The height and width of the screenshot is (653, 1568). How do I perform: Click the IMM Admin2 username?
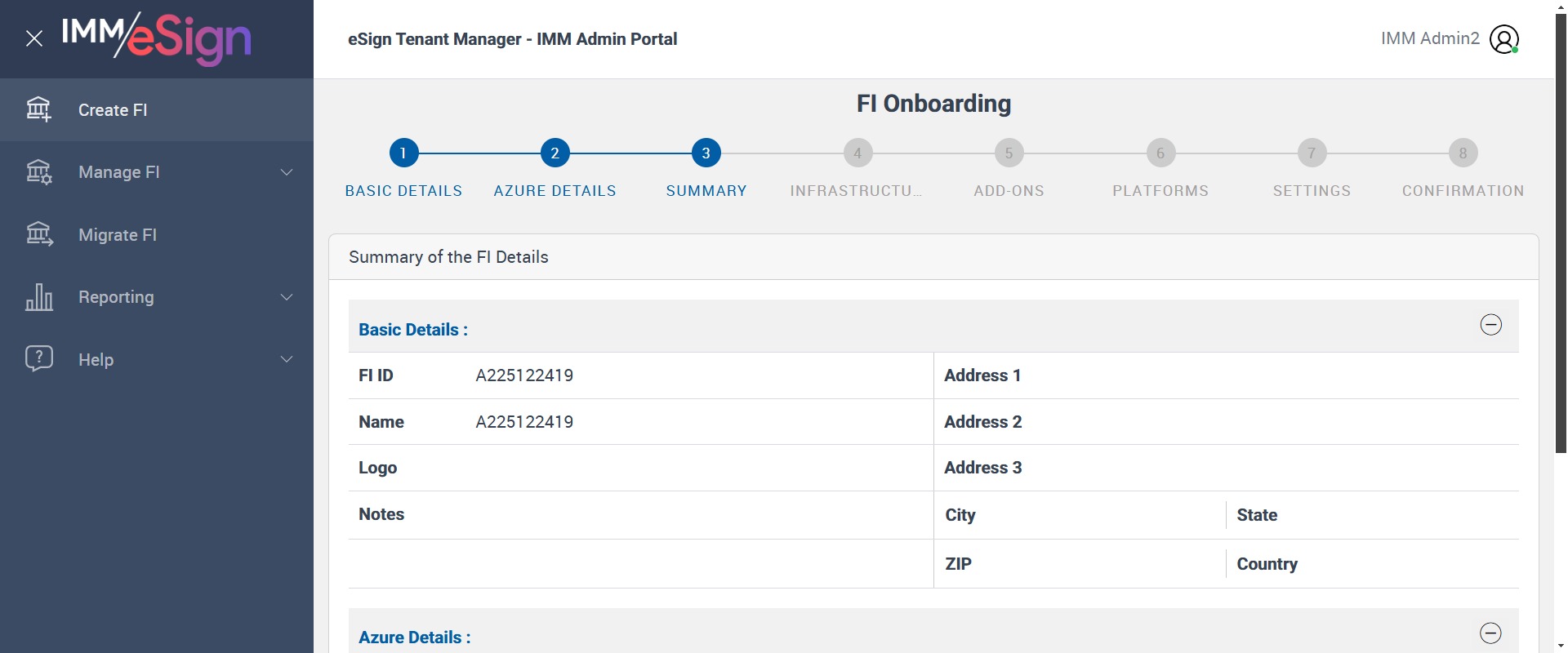(x=1430, y=38)
